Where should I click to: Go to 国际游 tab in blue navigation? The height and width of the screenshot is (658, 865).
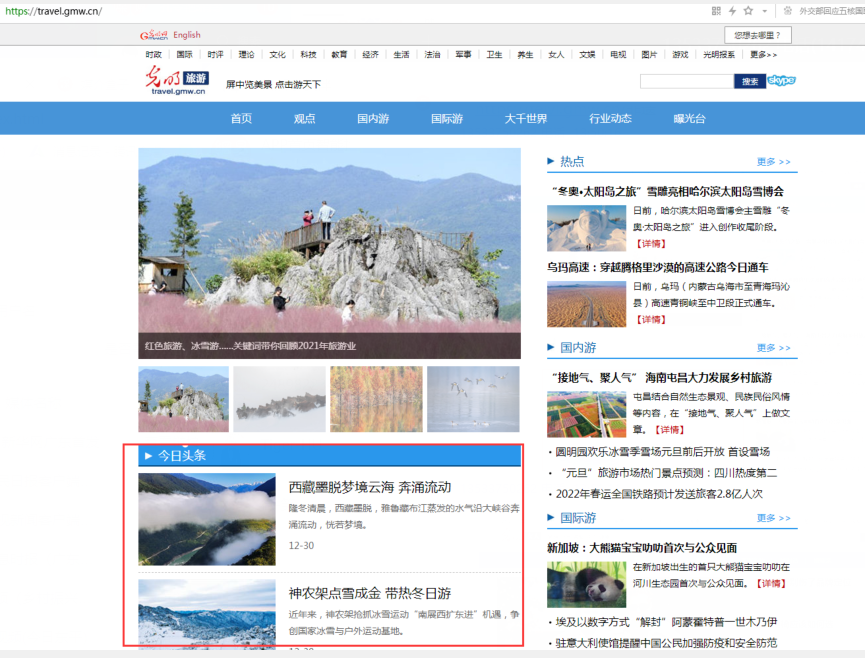coord(447,119)
